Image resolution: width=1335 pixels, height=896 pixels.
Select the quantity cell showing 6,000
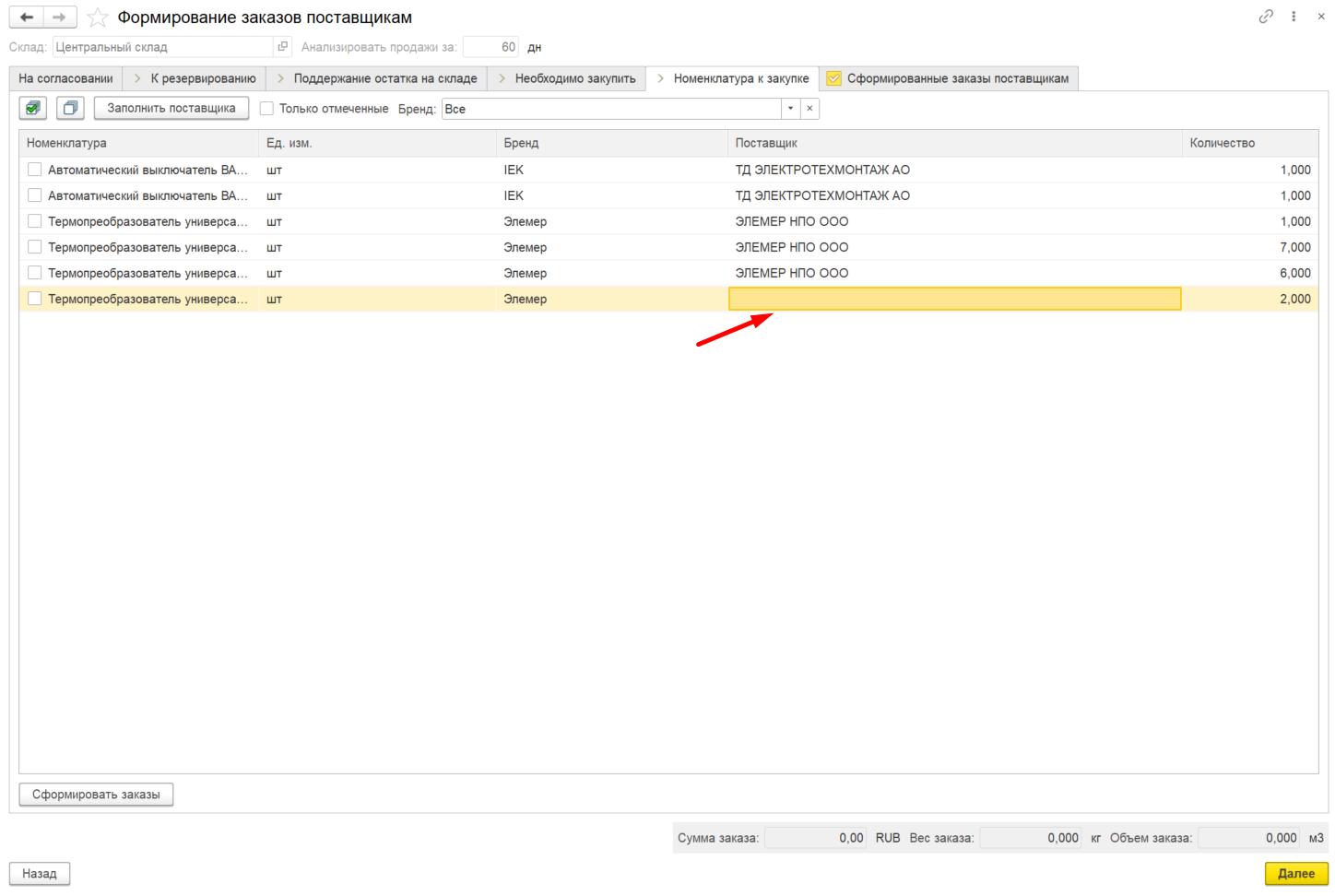(1250, 273)
